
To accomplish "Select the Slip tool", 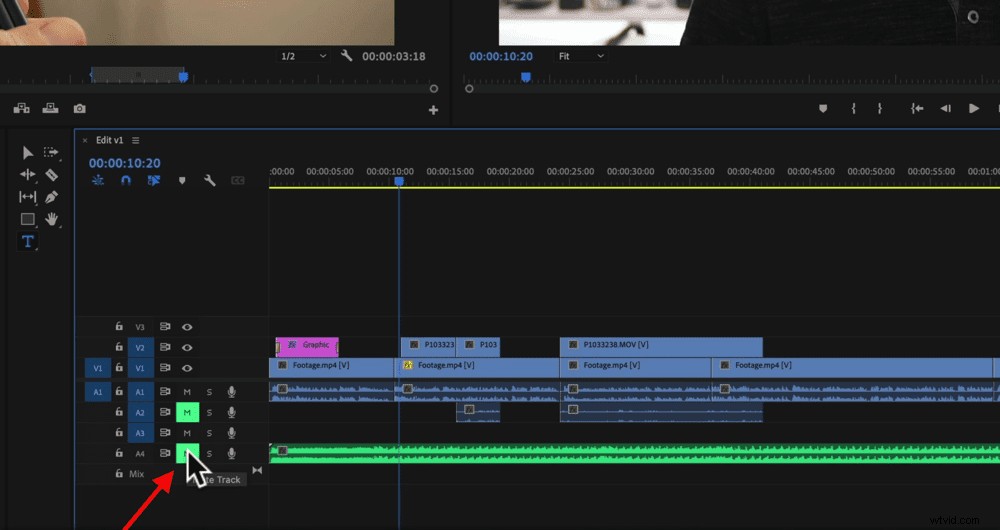I will pyautogui.click(x=27, y=196).
